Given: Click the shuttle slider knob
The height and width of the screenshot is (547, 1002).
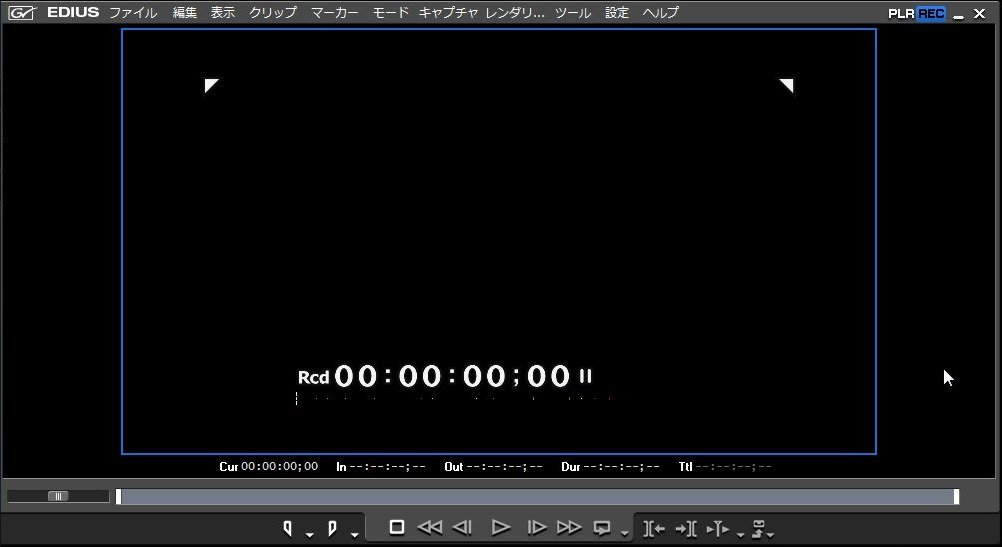Looking at the screenshot, I should (58, 497).
